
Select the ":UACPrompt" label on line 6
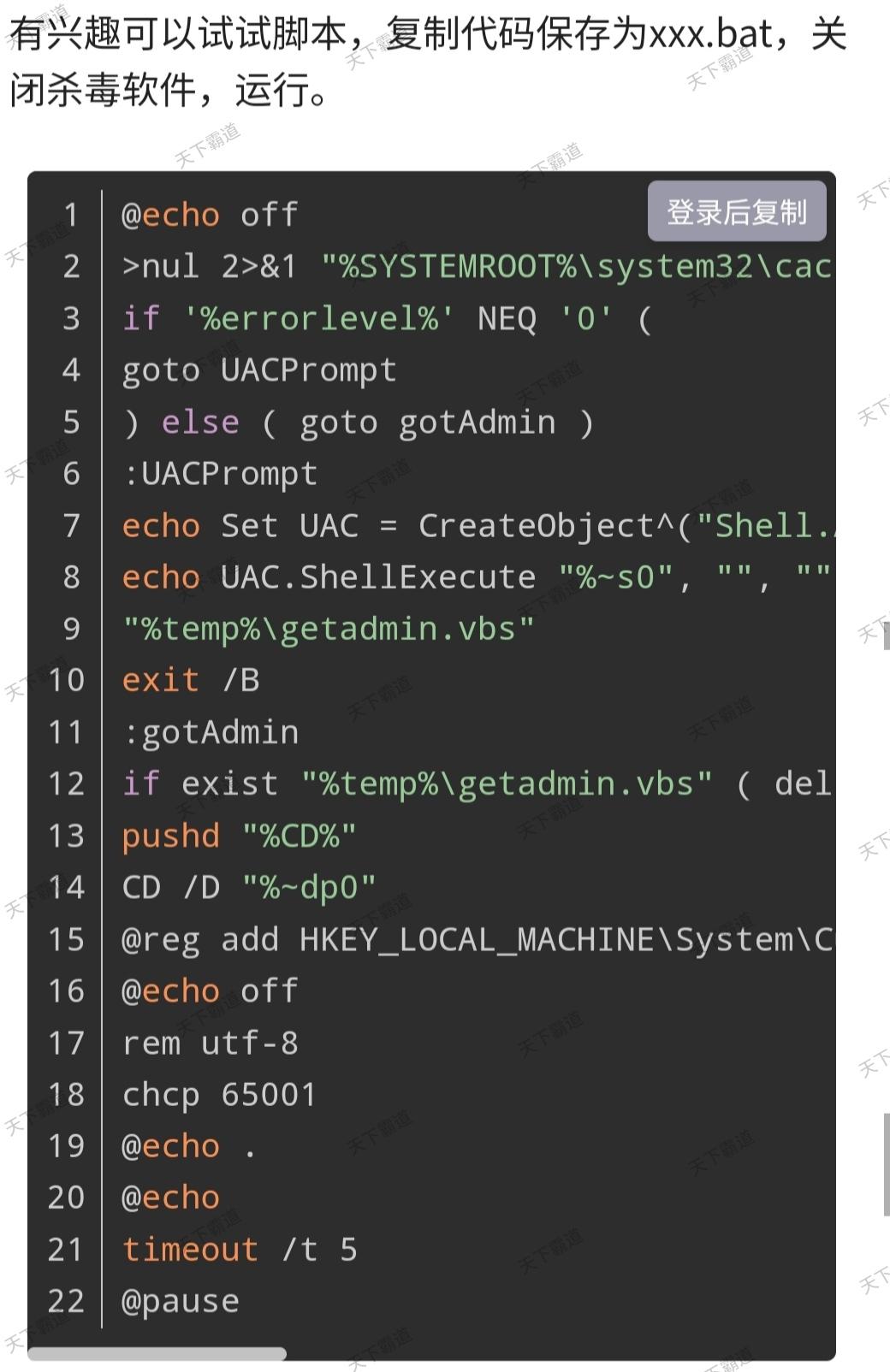(x=220, y=474)
